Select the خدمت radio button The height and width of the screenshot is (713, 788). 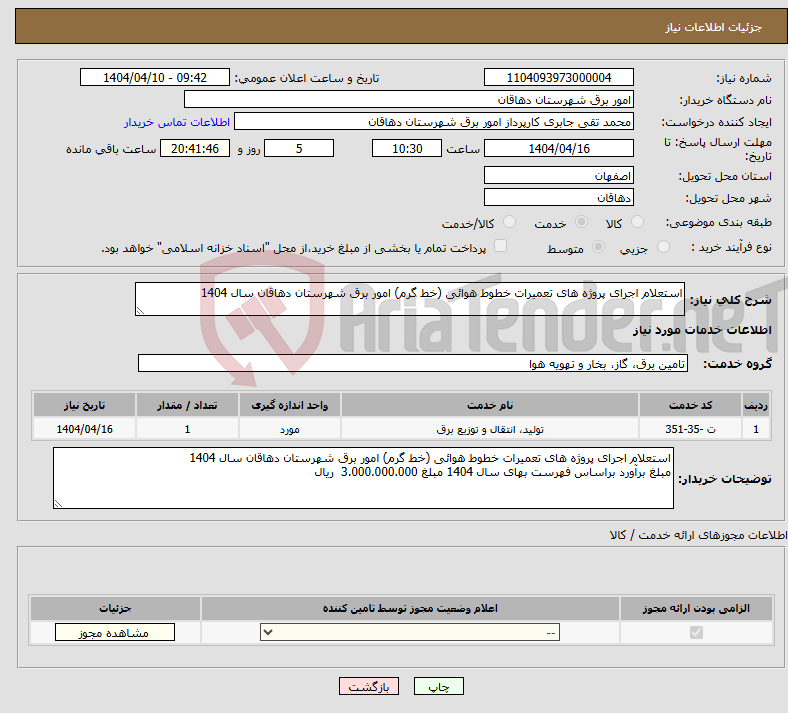pyautogui.click(x=581, y=222)
